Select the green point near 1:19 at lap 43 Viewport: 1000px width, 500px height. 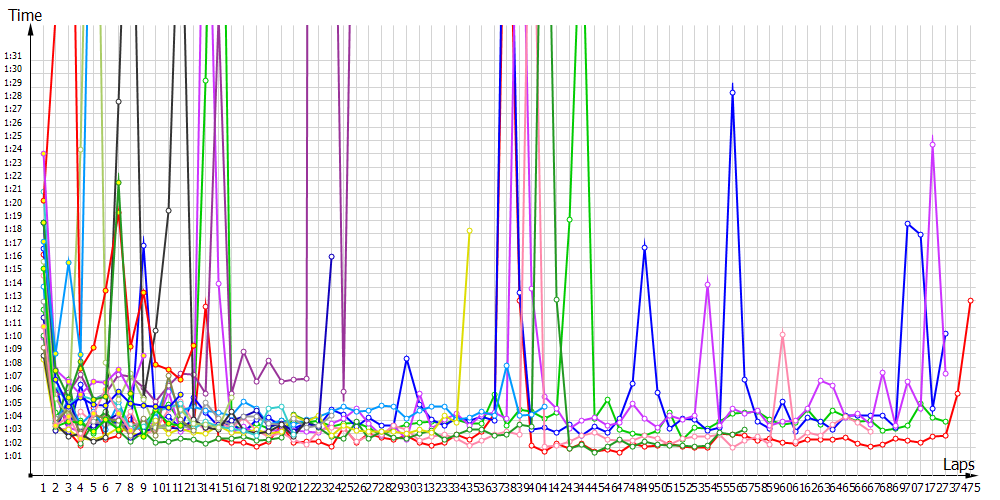click(569, 219)
